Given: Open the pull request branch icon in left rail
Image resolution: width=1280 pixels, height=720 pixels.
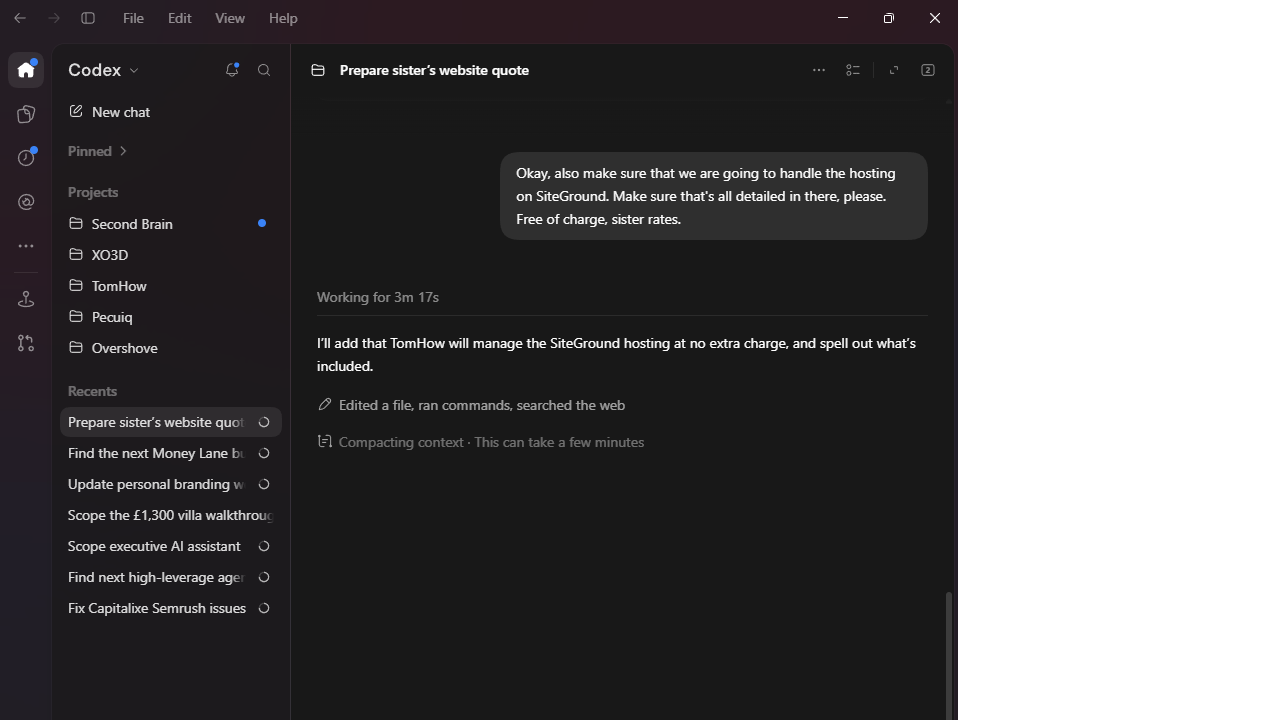Looking at the screenshot, I should (x=26, y=343).
